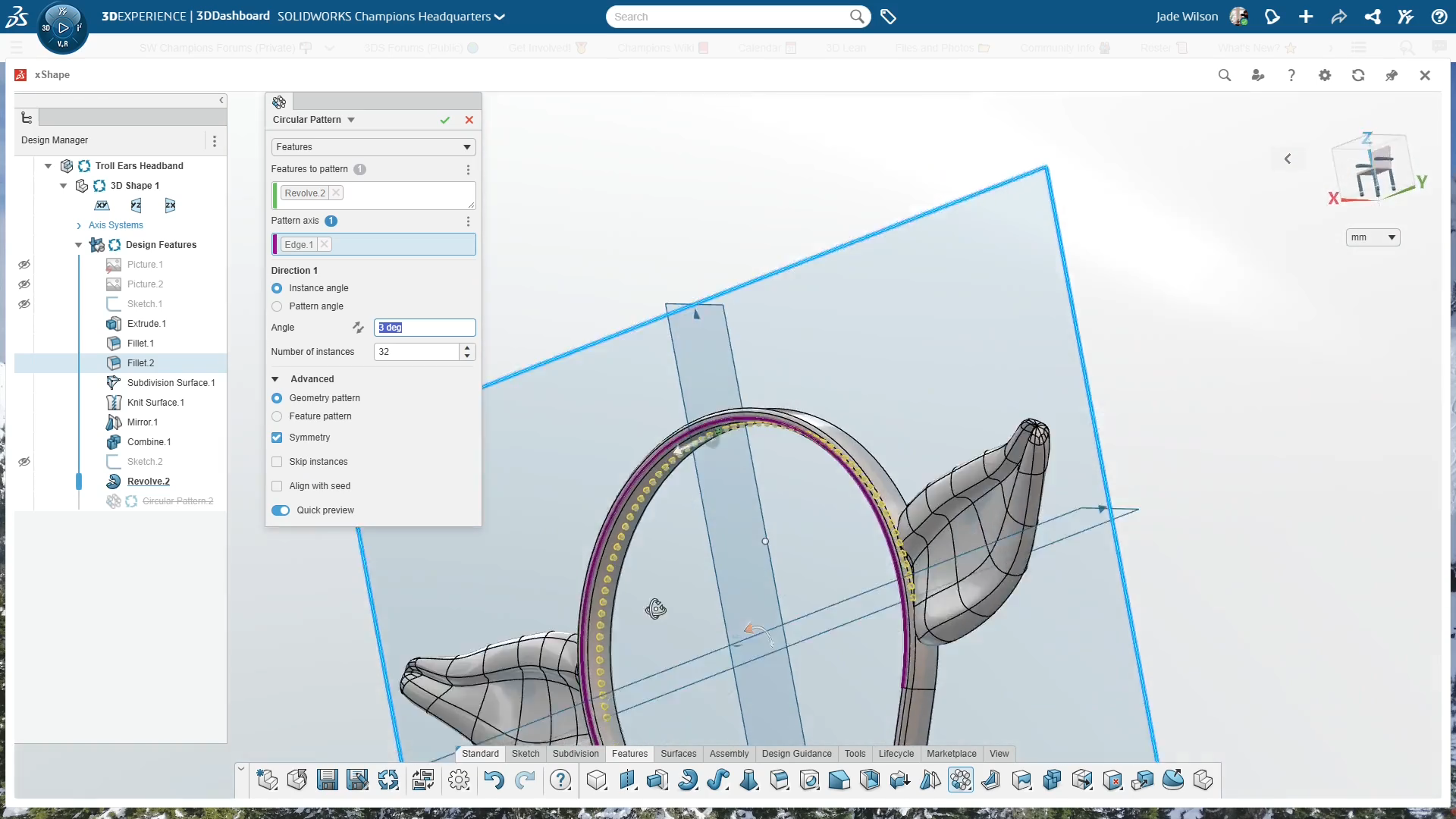Image resolution: width=1456 pixels, height=819 pixels.
Task: Click the options gear icon in bottom toolbar
Action: (x=459, y=780)
